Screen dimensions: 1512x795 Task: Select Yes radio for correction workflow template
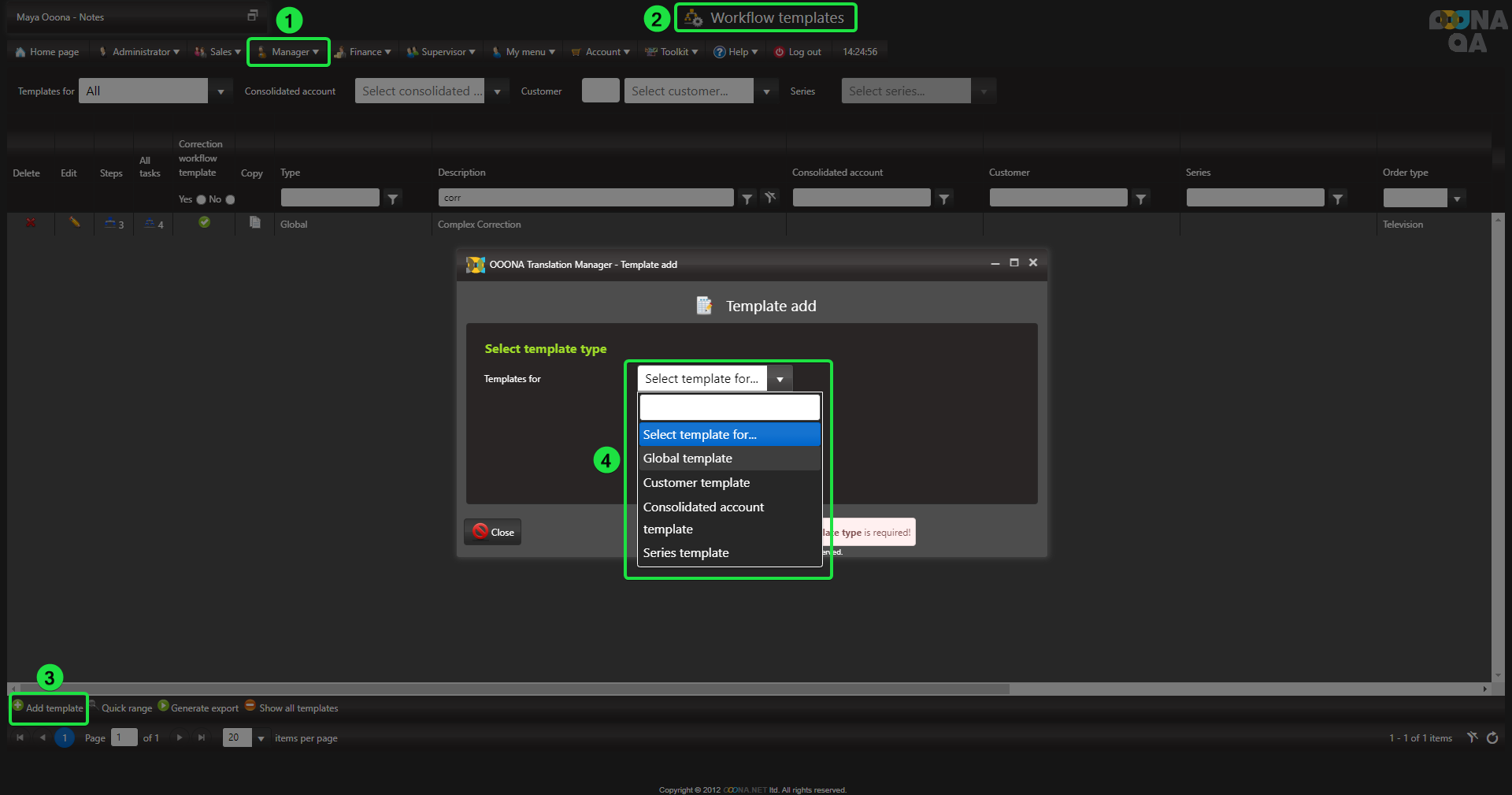coord(201,199)
